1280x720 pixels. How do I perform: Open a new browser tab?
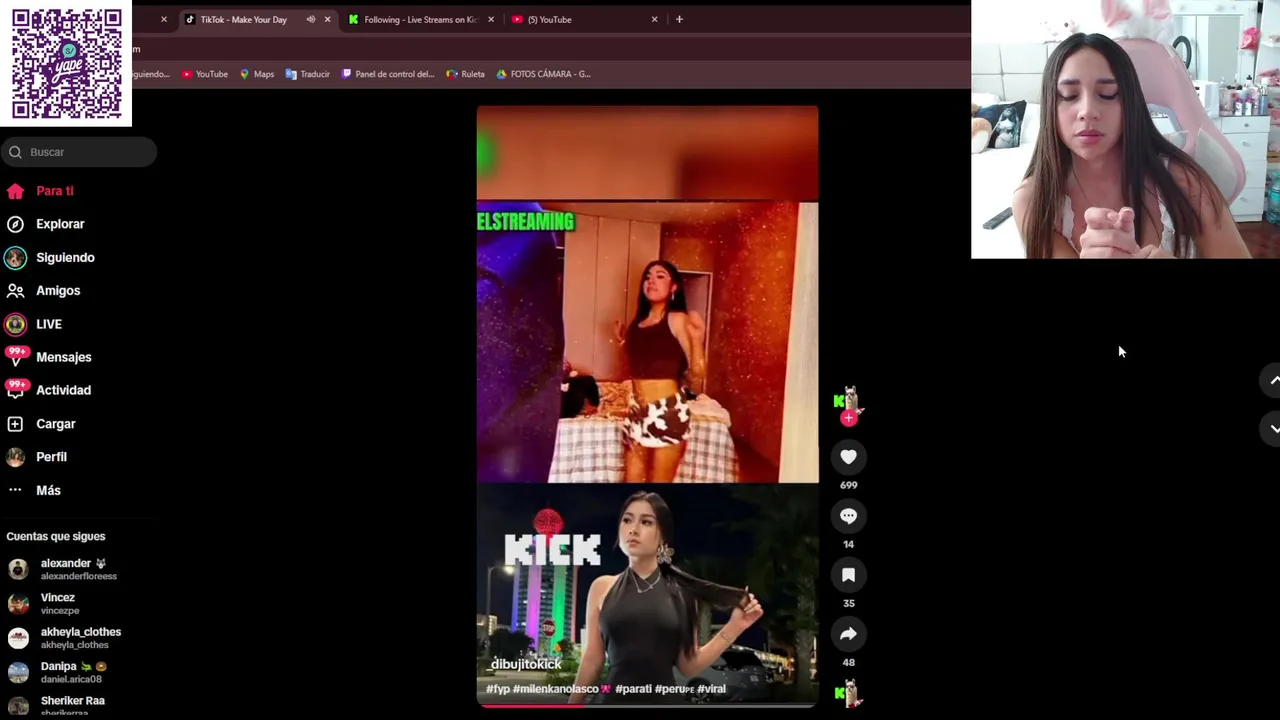click(x=679, y=19)
